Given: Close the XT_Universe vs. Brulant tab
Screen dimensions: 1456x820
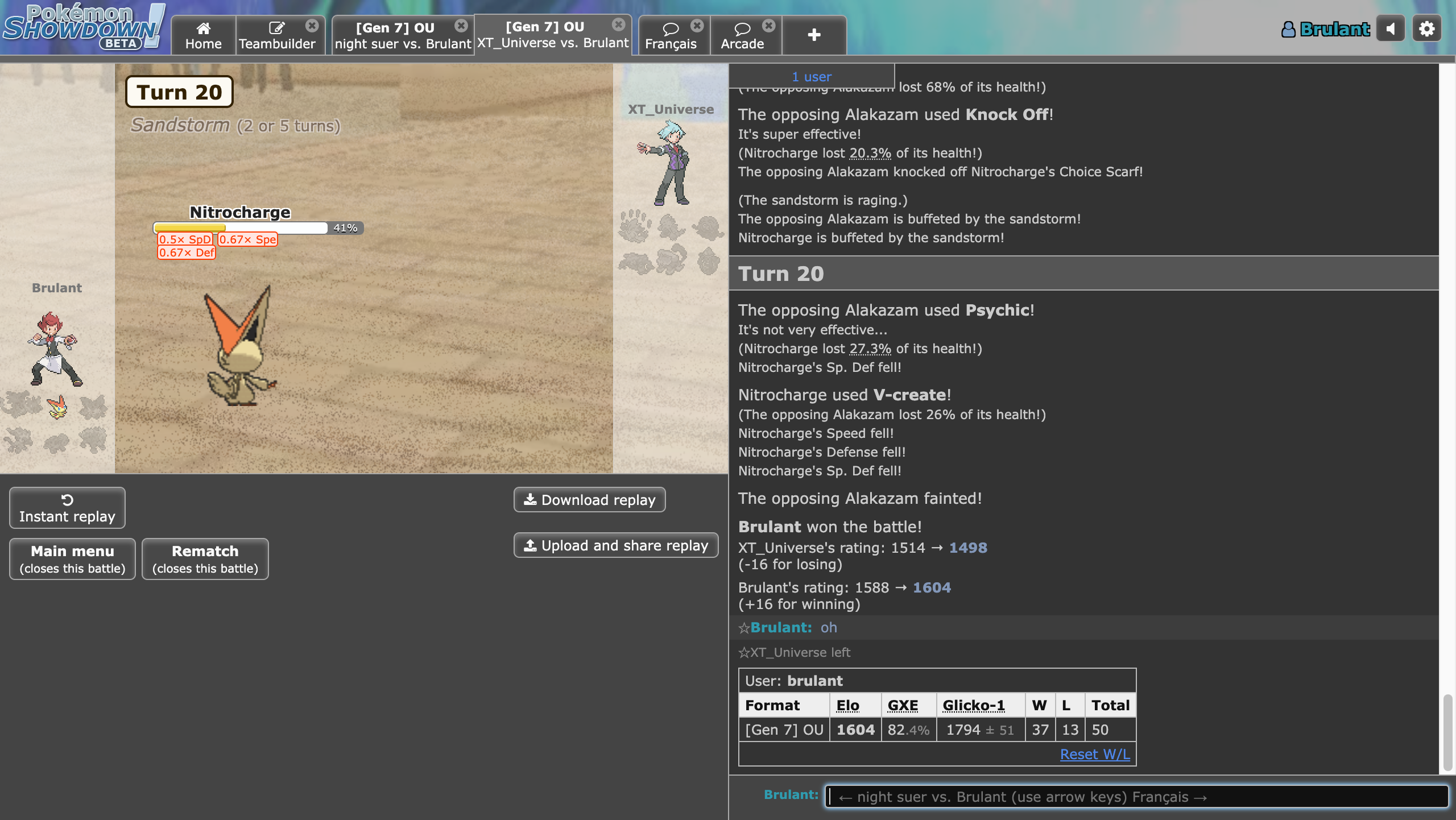Looking at the screenshot, I should pos(619,24).
